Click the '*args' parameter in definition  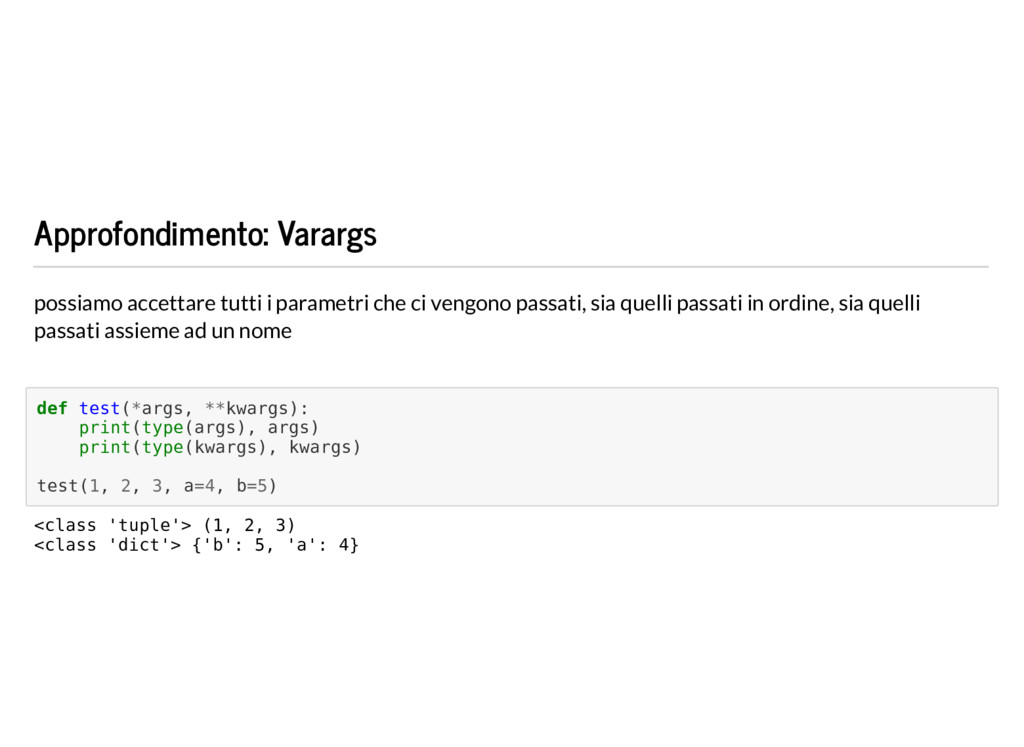[157, 409]
